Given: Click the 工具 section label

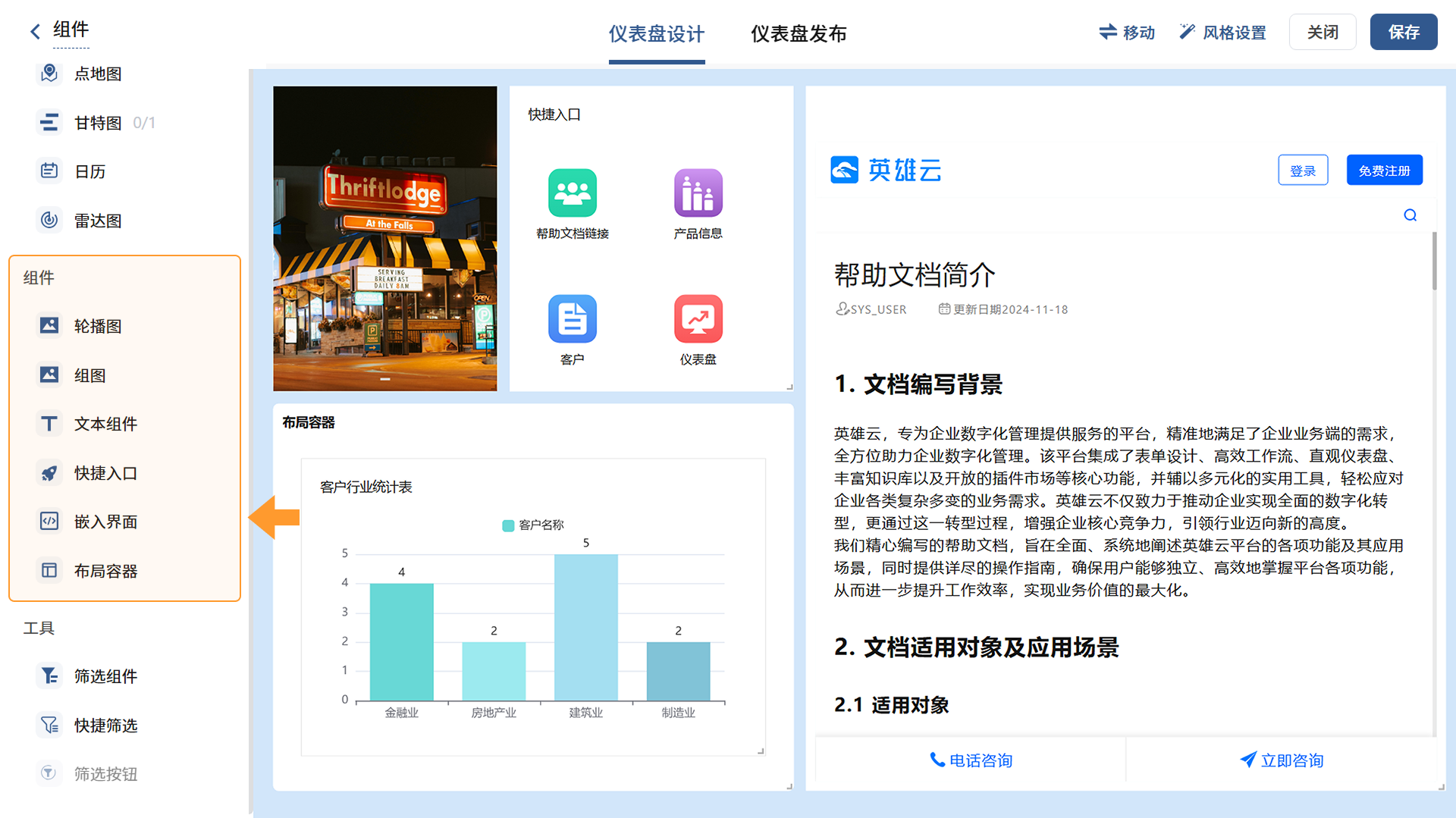Looking at the screenshot, I should (39, 628).
